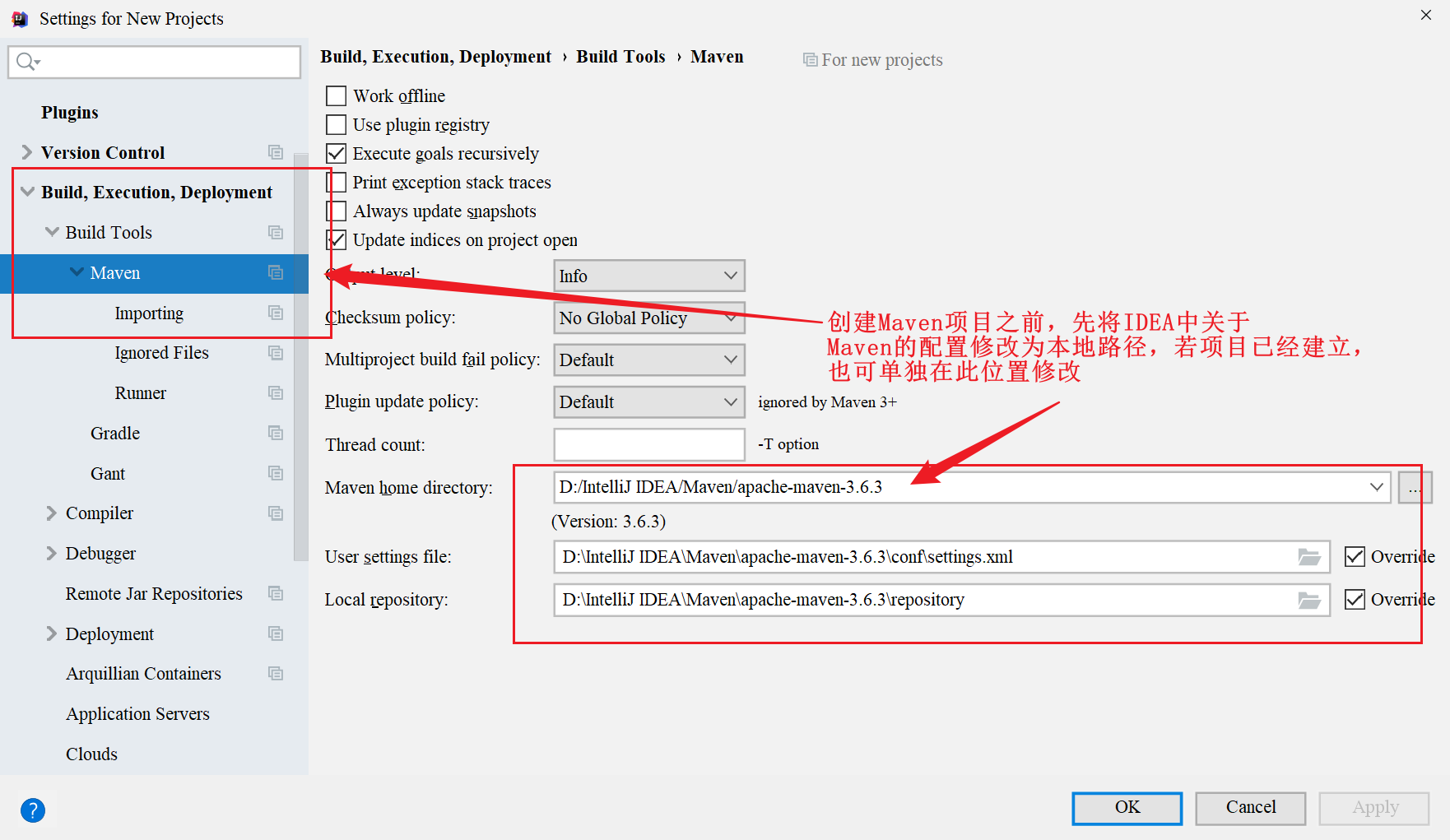Select Arquillian Containers item
The image size is (1450, 840).
143,674
